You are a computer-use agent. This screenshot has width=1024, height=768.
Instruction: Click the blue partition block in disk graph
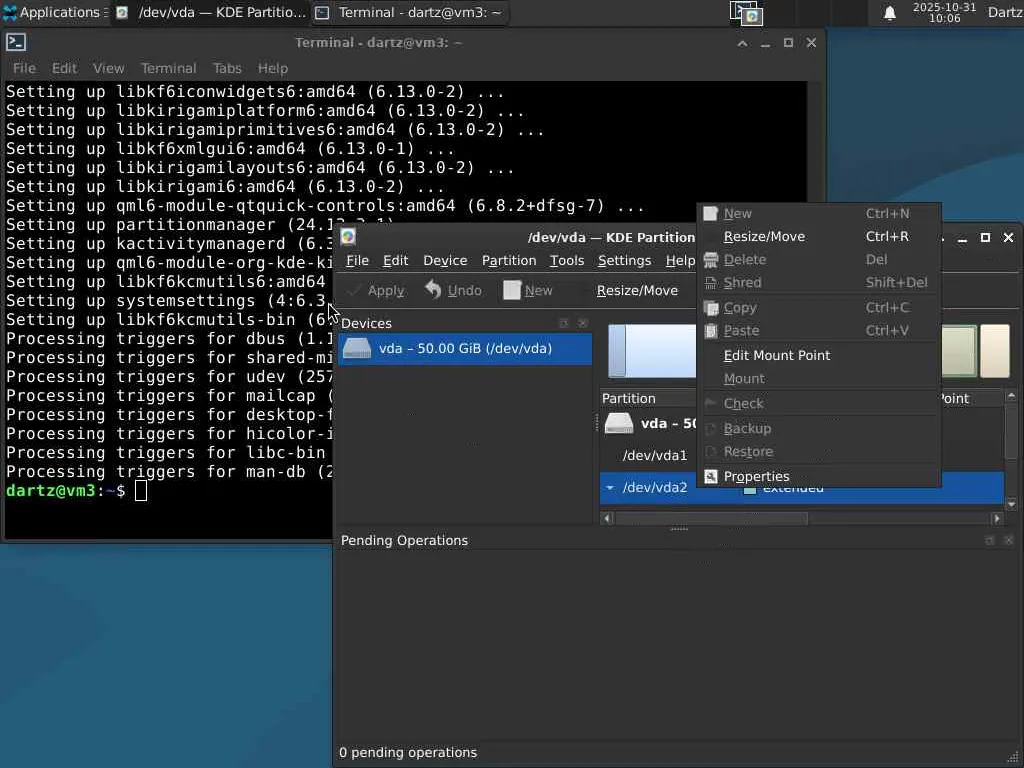(x=652, y=351)
